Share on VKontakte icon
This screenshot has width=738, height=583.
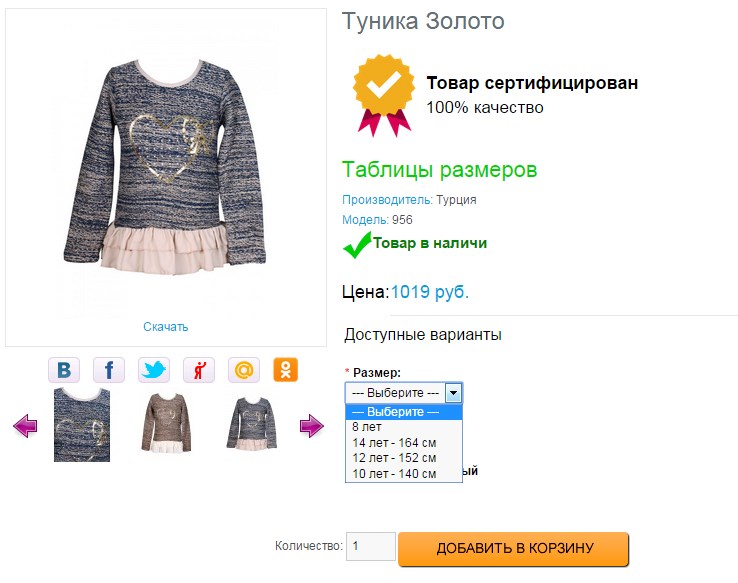pos(64,370)
